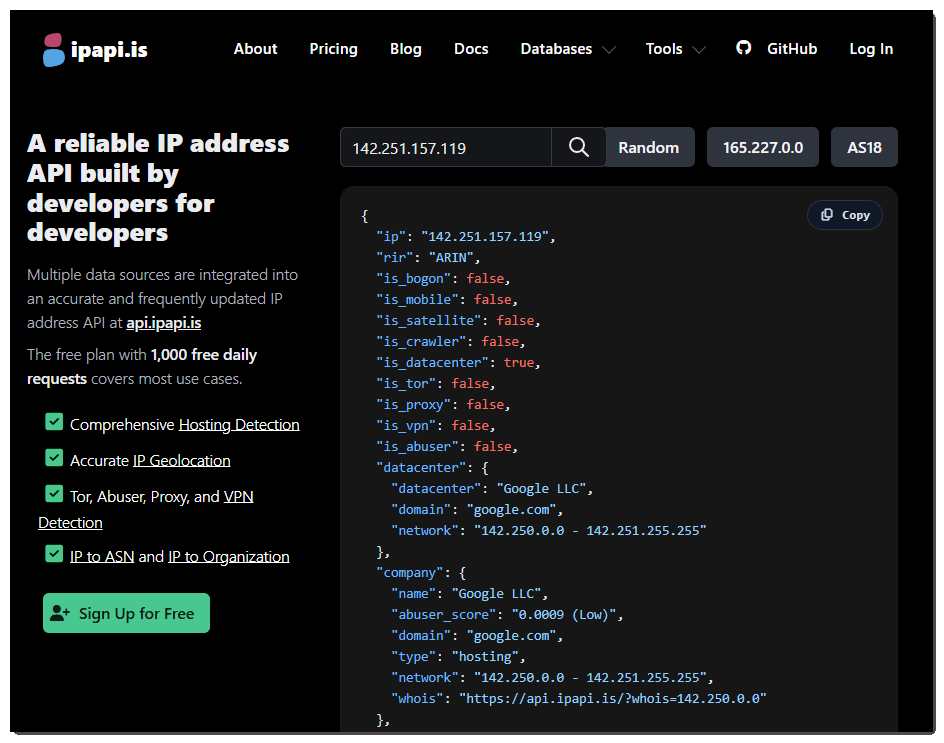944x743 pixels.
Task: Open the IP to Organization link
Action: 229,556
